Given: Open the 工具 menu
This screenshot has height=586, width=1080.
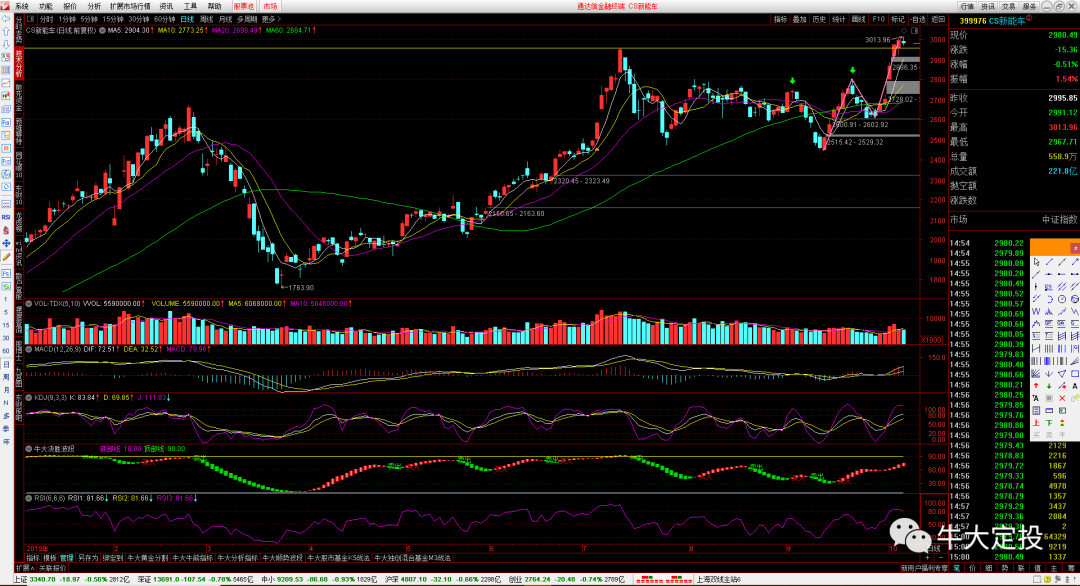Looking at the screenshot, I should click(x=191, y=6).
